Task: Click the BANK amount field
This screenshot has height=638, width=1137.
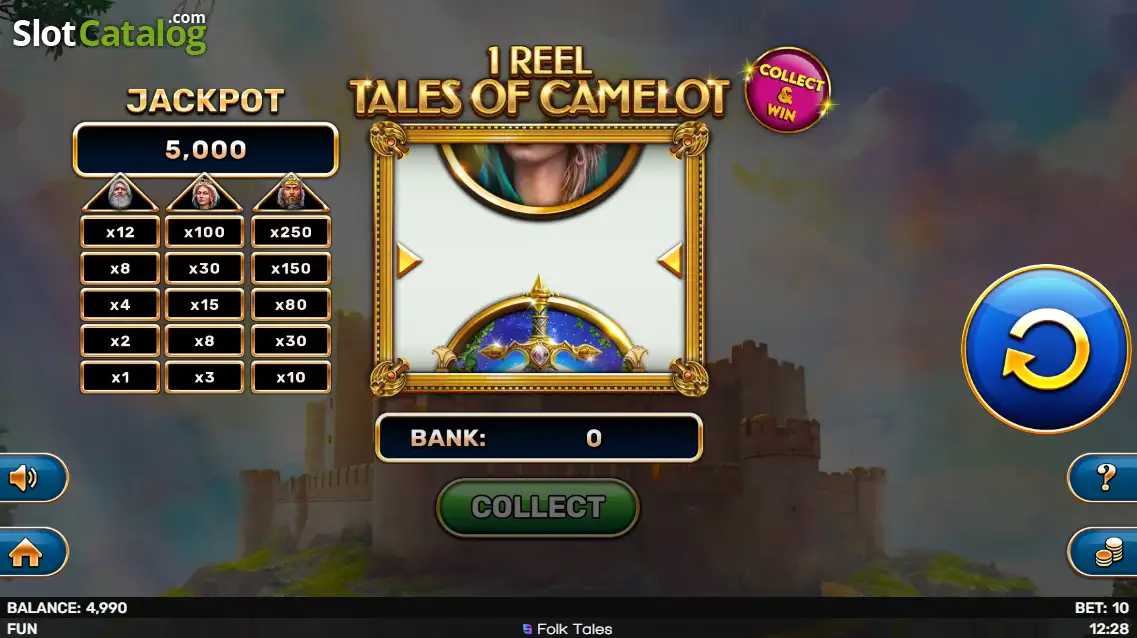Action: (x=539, y=438)
